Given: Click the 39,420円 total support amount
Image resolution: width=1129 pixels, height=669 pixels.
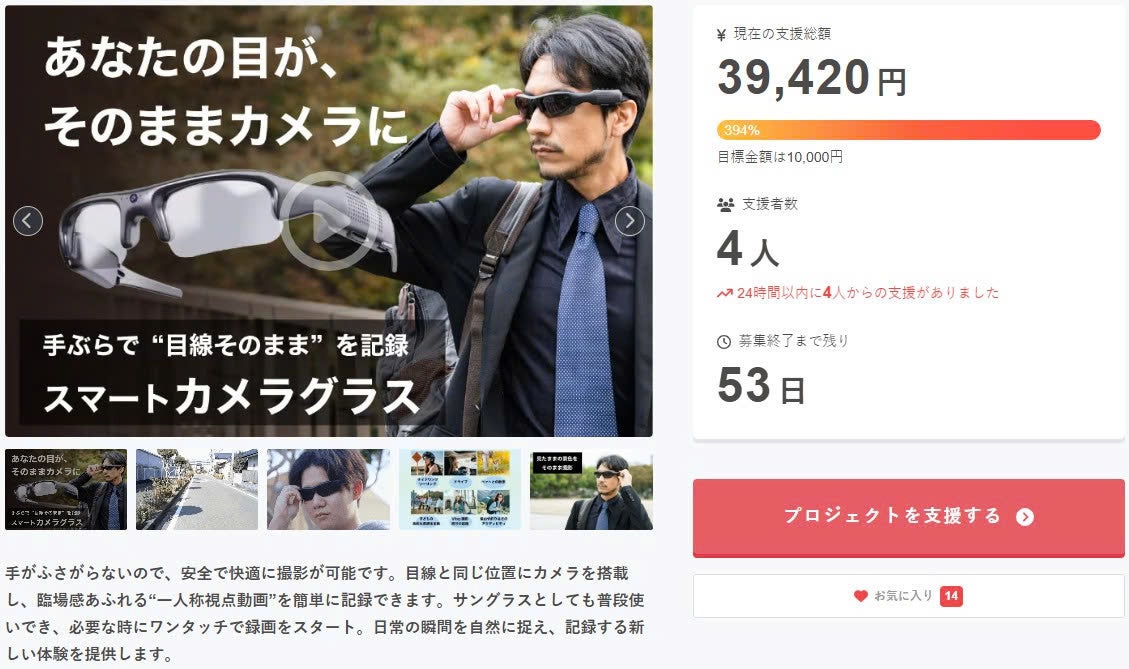Looking at the screenshot, I should pos(812,78).
